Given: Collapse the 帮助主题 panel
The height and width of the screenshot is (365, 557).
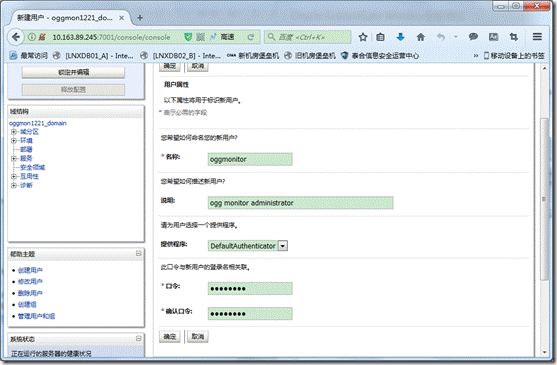Looking at the screenshot, I should (139, 253).
